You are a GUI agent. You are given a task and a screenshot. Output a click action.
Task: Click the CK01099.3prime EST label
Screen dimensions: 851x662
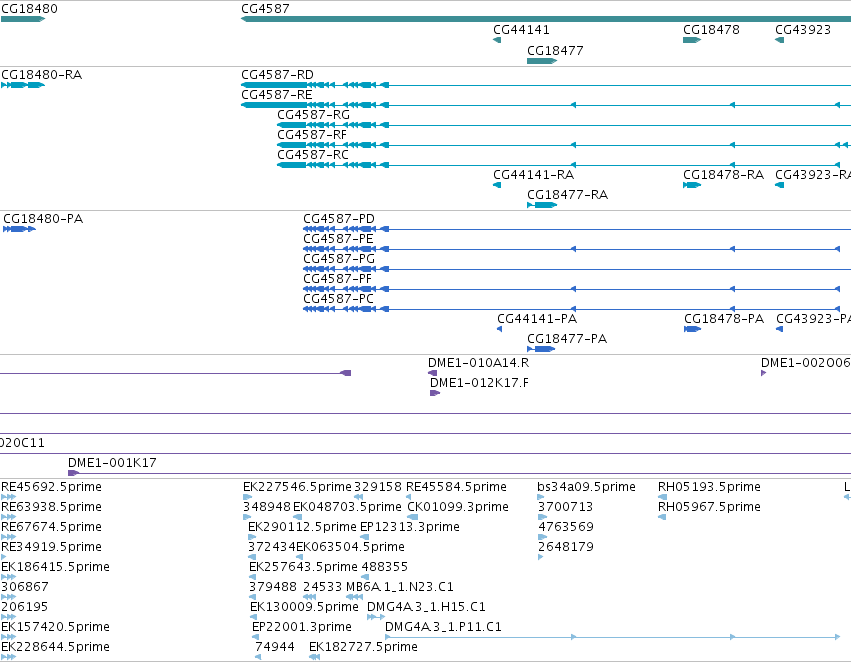pyautogui.click(x=458, y=507)
